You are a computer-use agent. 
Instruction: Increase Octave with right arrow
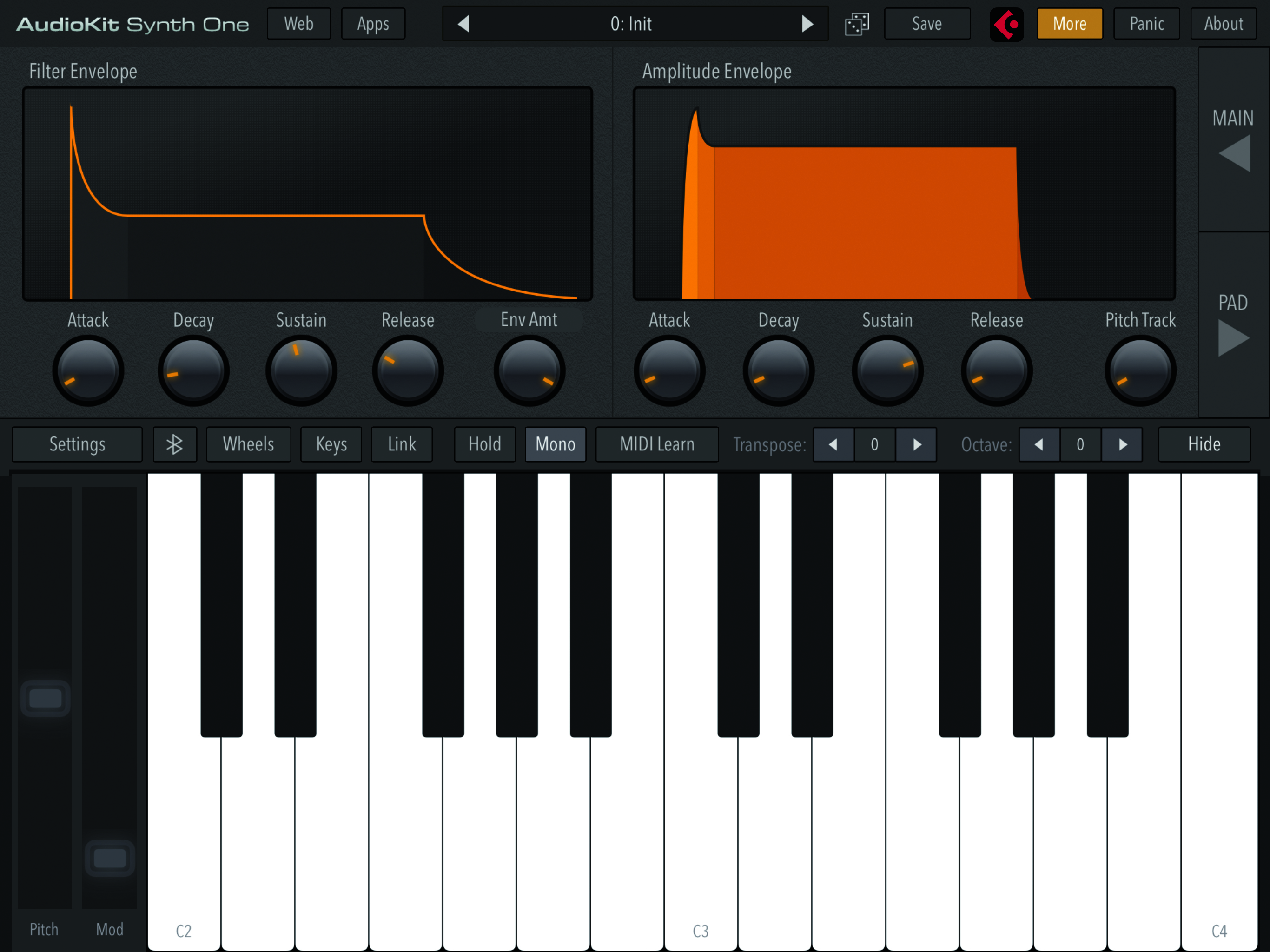click(x=1122, y=444)
